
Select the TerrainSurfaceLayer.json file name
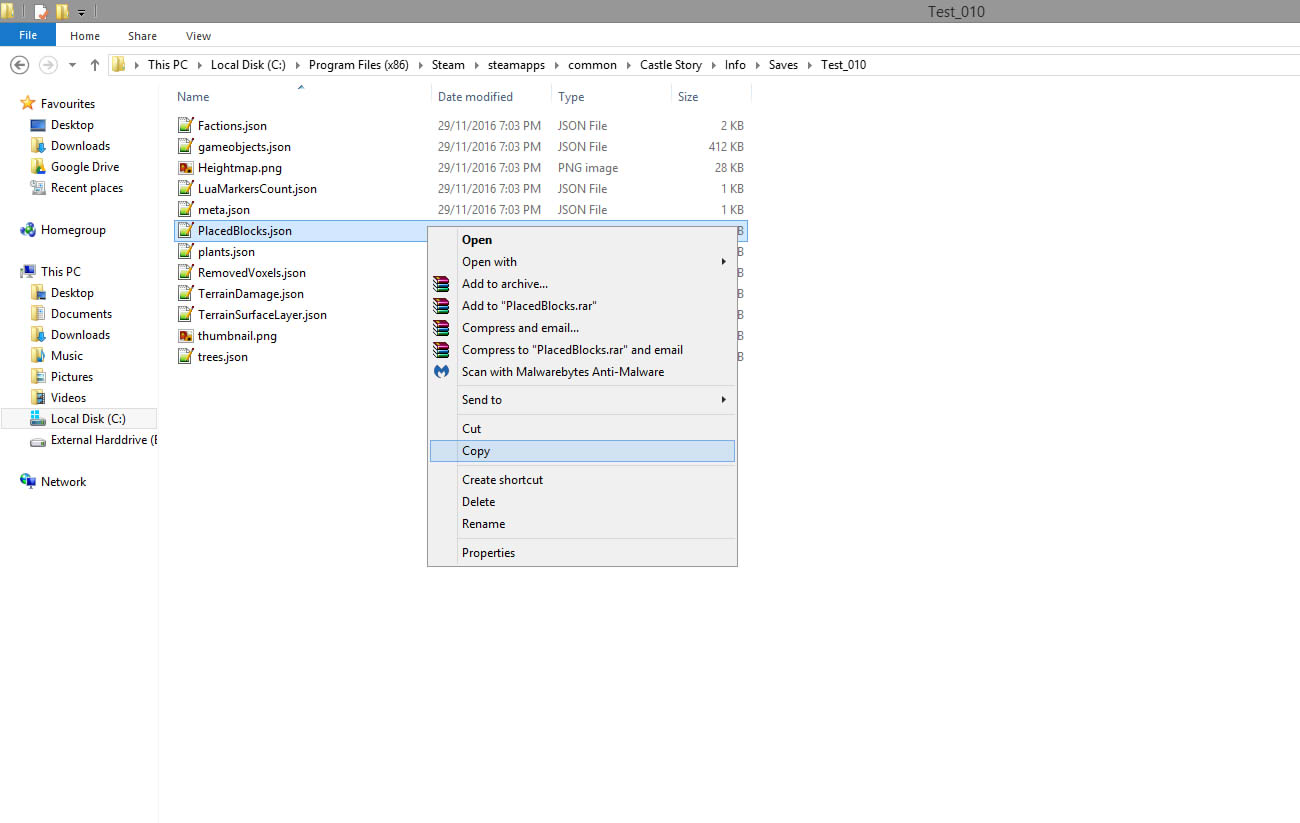coord(262,315)
